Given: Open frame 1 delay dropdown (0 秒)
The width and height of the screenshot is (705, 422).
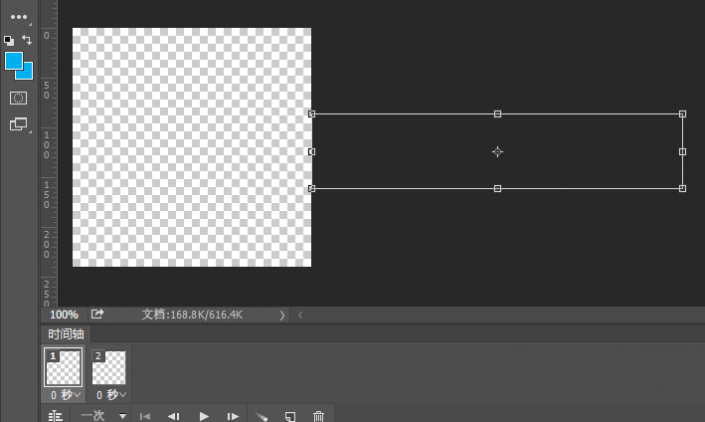Looking at the screenshot, I should tap(65, 395).
